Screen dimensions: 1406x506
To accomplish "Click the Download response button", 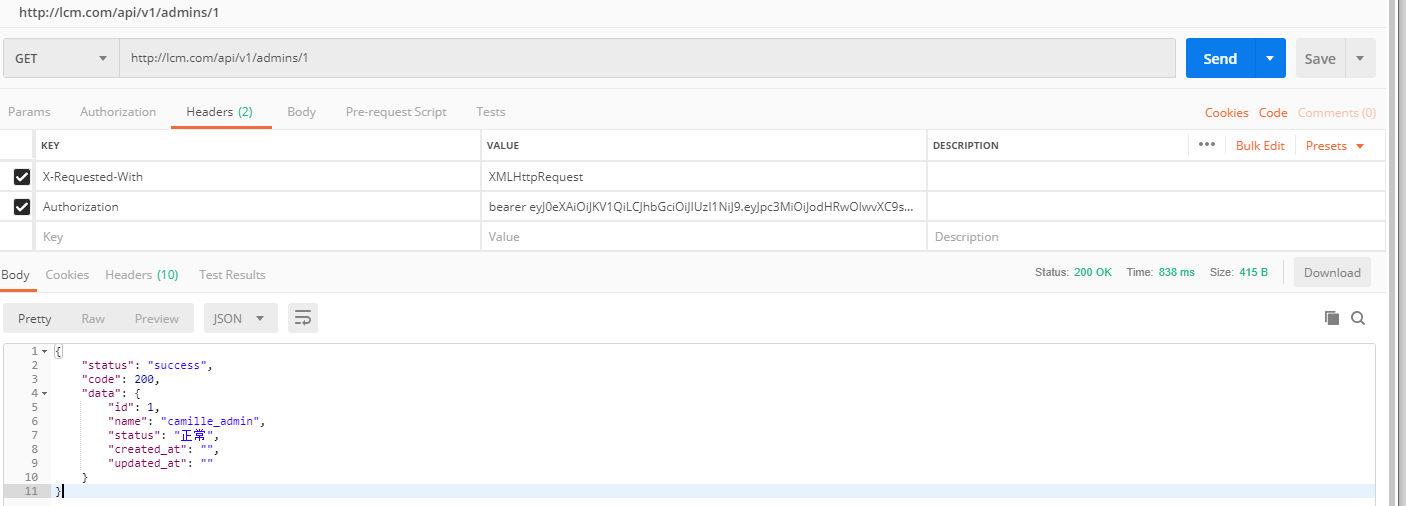I will (x=1332, y=272).
